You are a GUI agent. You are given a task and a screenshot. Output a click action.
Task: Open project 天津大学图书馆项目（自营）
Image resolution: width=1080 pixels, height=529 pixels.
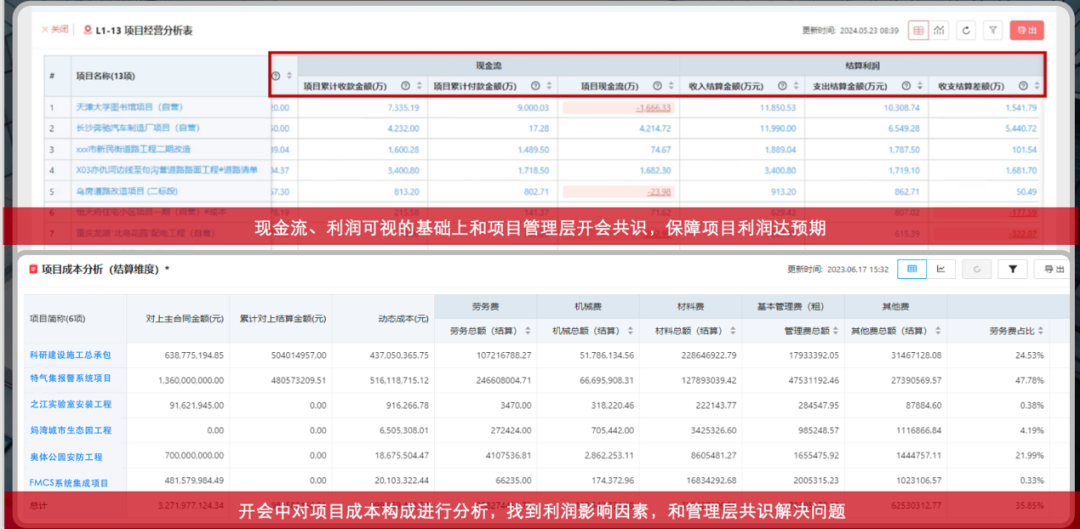click(129, 107)
